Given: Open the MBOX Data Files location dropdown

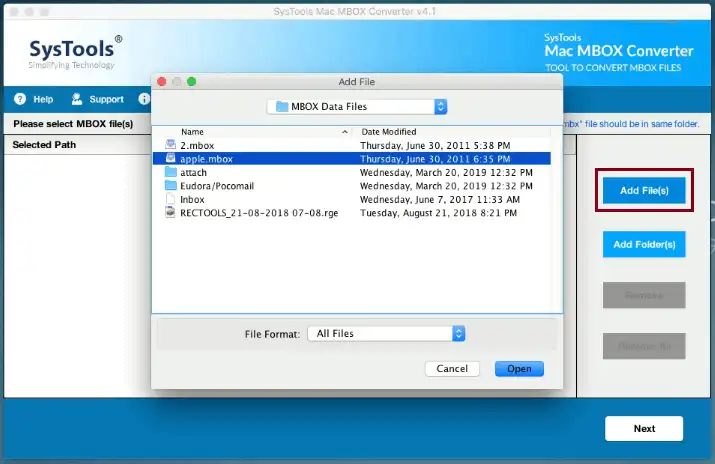Looking at the screenshot, I should [357, 107].
